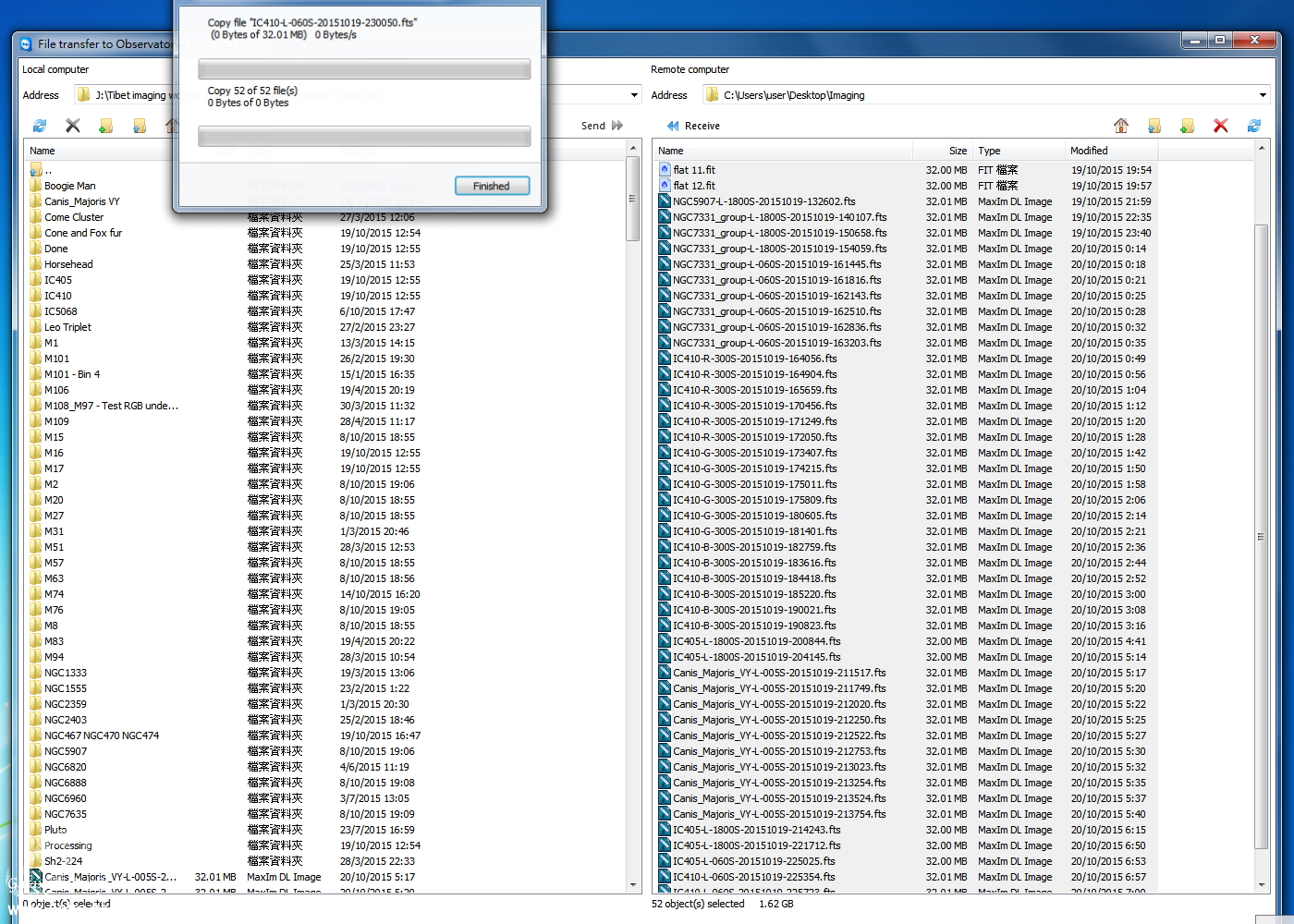Create new folder on local computer
Viewport: 1294px width, 924px height.
tap(106, 126)
